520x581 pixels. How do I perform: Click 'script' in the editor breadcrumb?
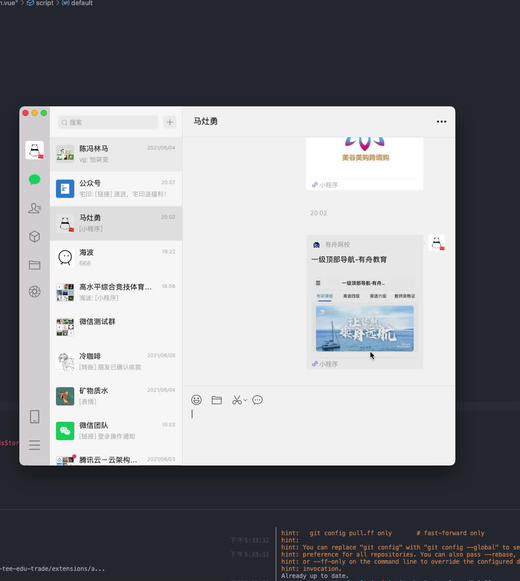(x=45, y=3)
